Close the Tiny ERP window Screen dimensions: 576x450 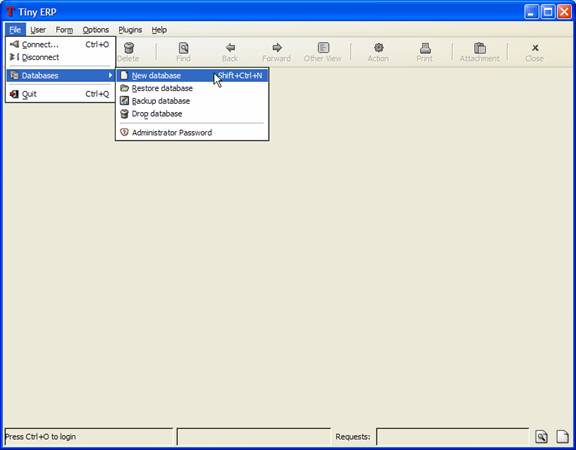564,12
